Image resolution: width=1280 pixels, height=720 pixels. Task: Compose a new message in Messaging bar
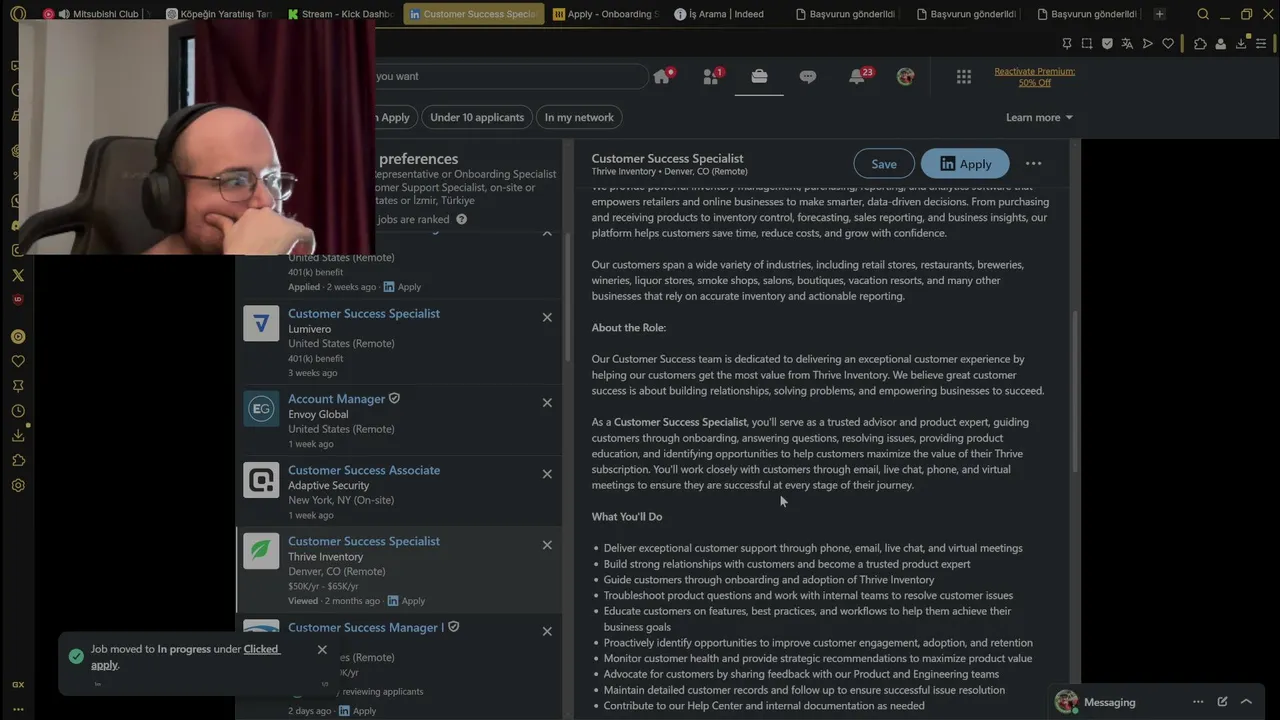pos(1222,702)
